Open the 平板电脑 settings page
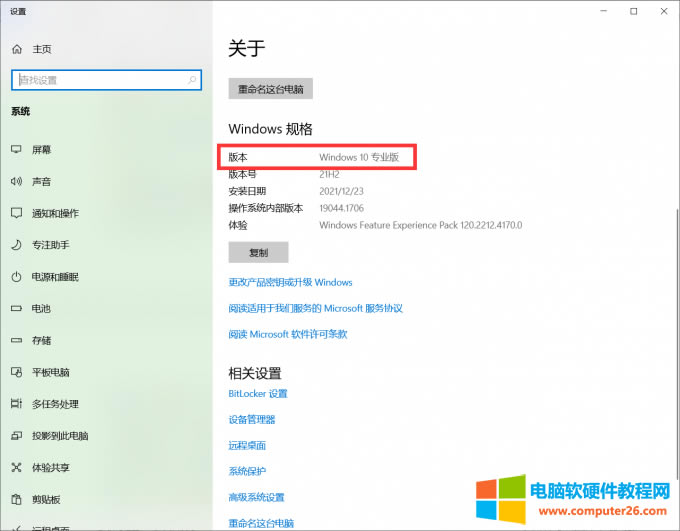The height and width of the screenshot is (531, 680). (51, 372)
